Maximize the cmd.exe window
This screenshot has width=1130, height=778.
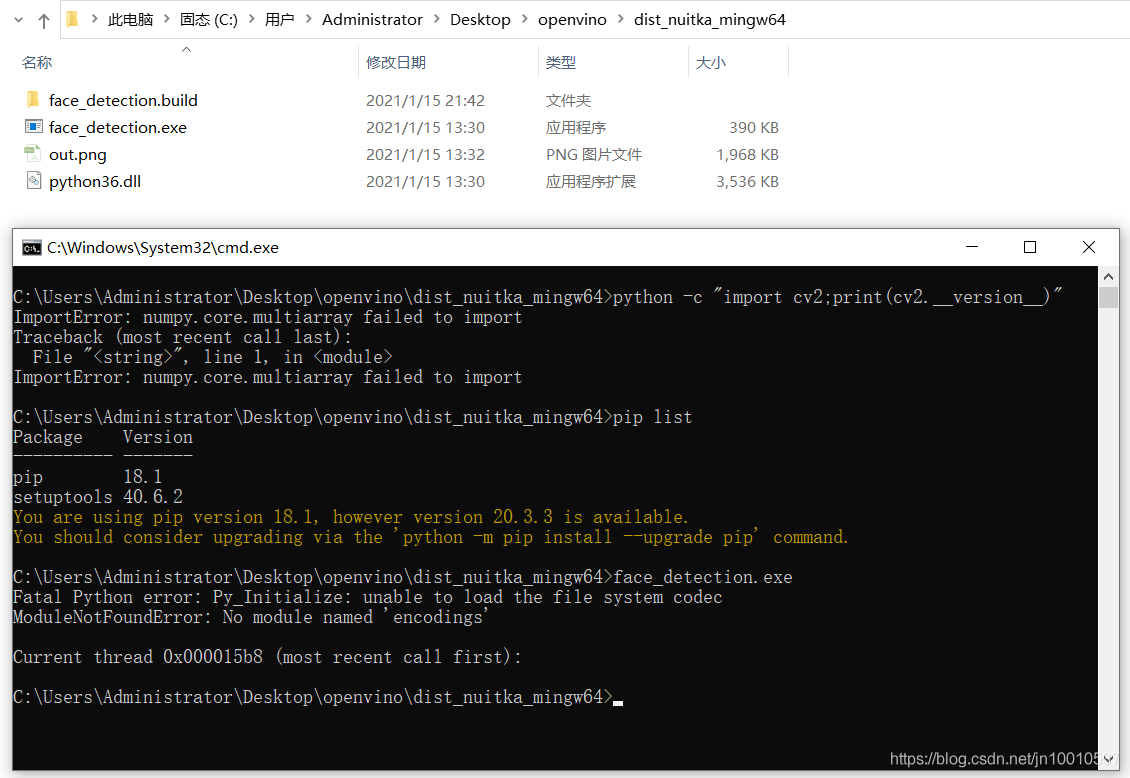[x=1030, y=247]
